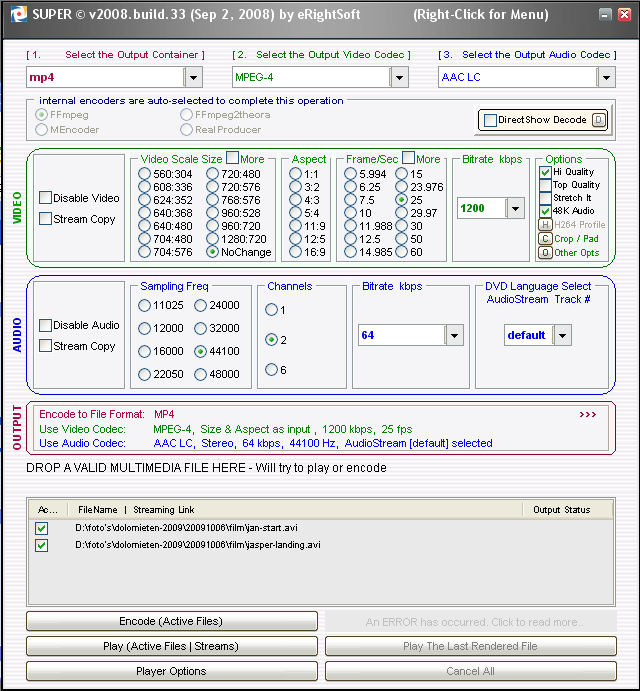Click the >>> arrows in the Output panel
Image resolution: width=640 pixels, height=691 pixels.
coord(588,414)
